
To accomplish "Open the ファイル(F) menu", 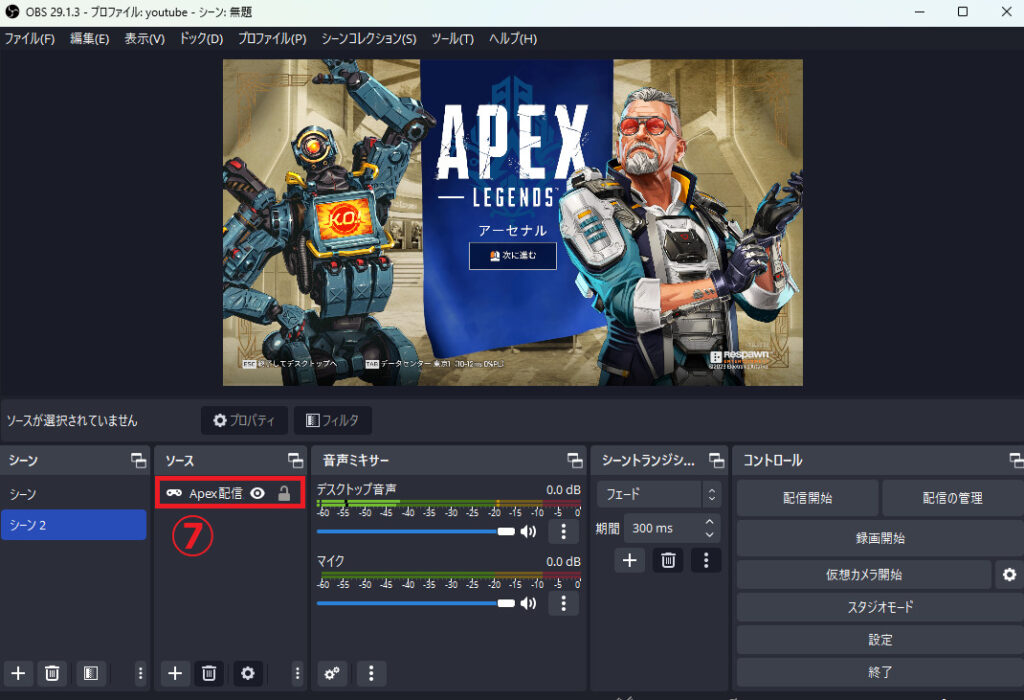I will 29,39.
